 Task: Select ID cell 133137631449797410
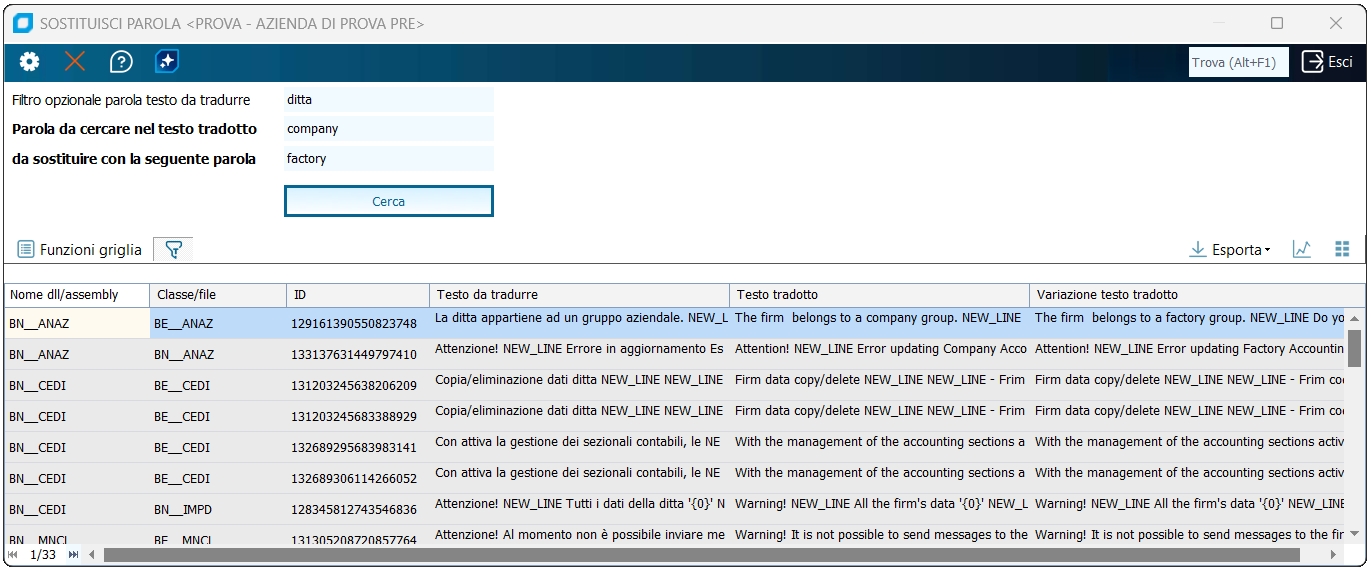(358, 354)
